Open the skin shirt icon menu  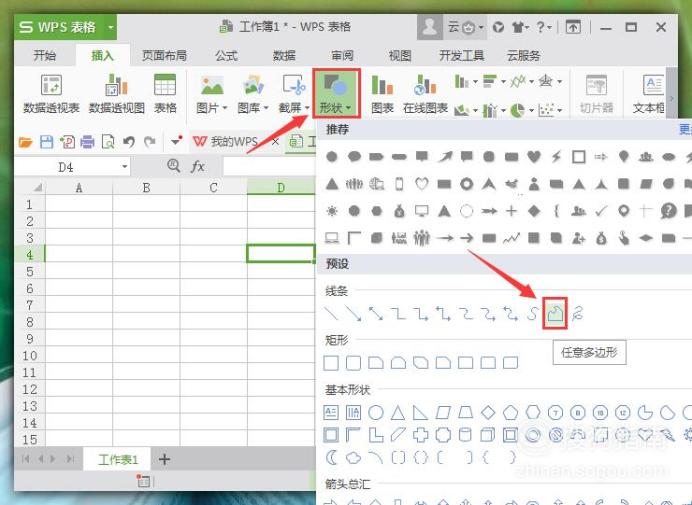pos(520,27)
